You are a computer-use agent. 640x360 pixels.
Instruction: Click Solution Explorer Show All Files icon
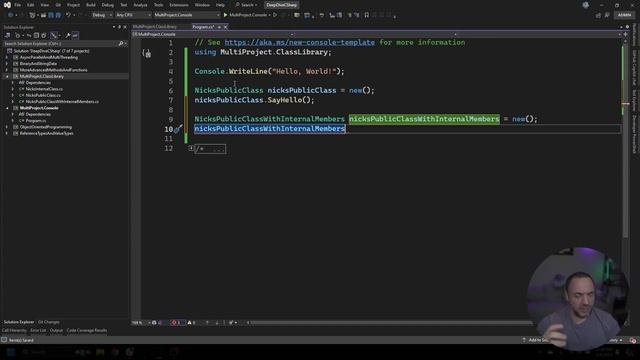tap(44, 36)
